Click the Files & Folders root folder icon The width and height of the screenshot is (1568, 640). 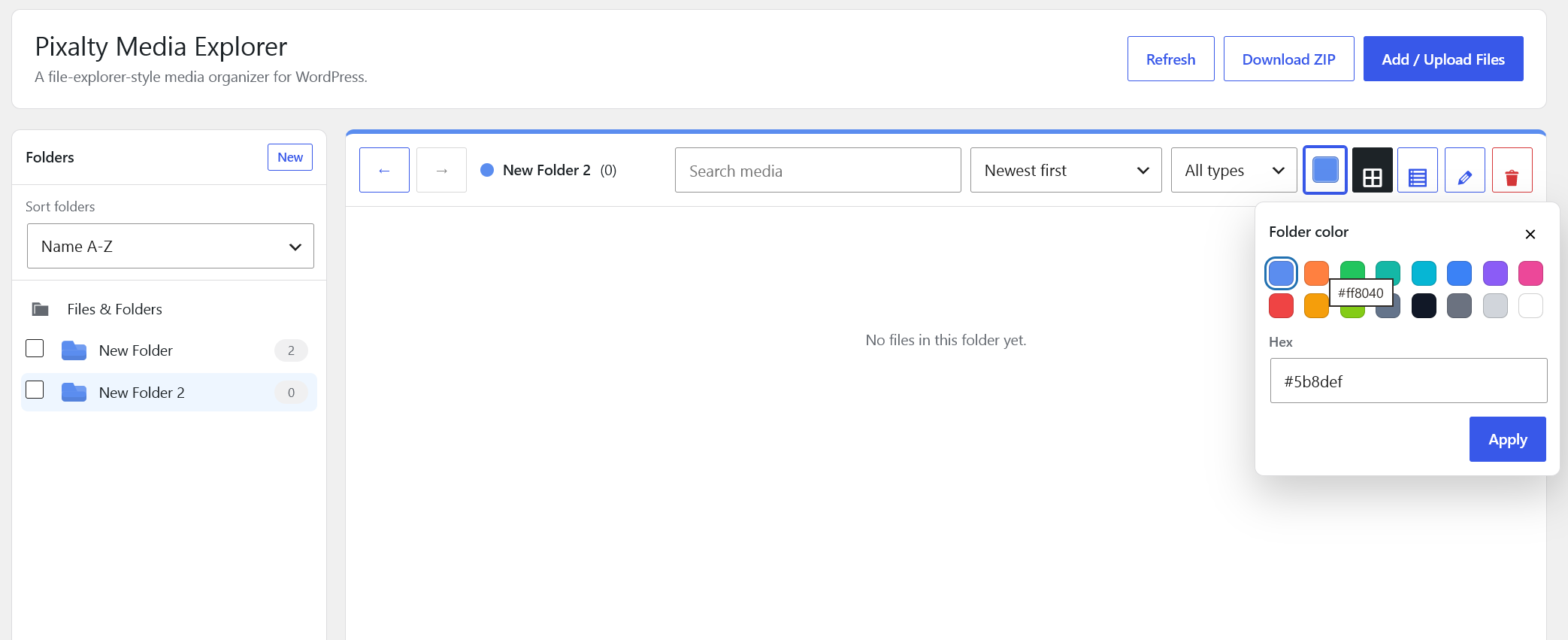click(x=41, y=309)
